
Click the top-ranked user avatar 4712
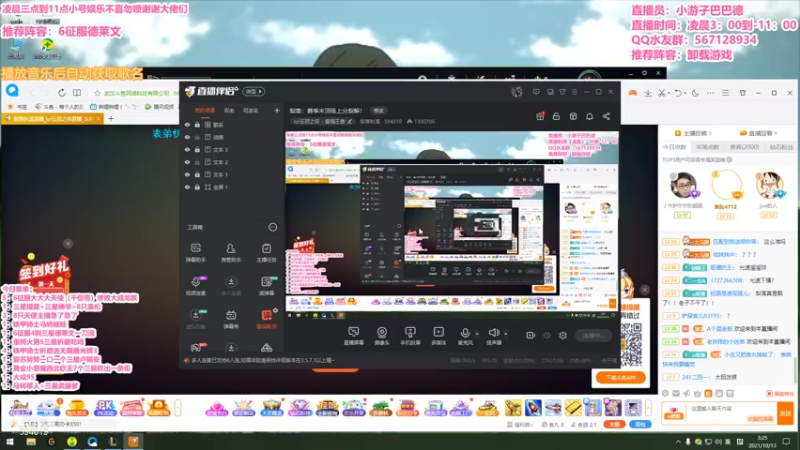pyautogui.click(x=726, y=185)
